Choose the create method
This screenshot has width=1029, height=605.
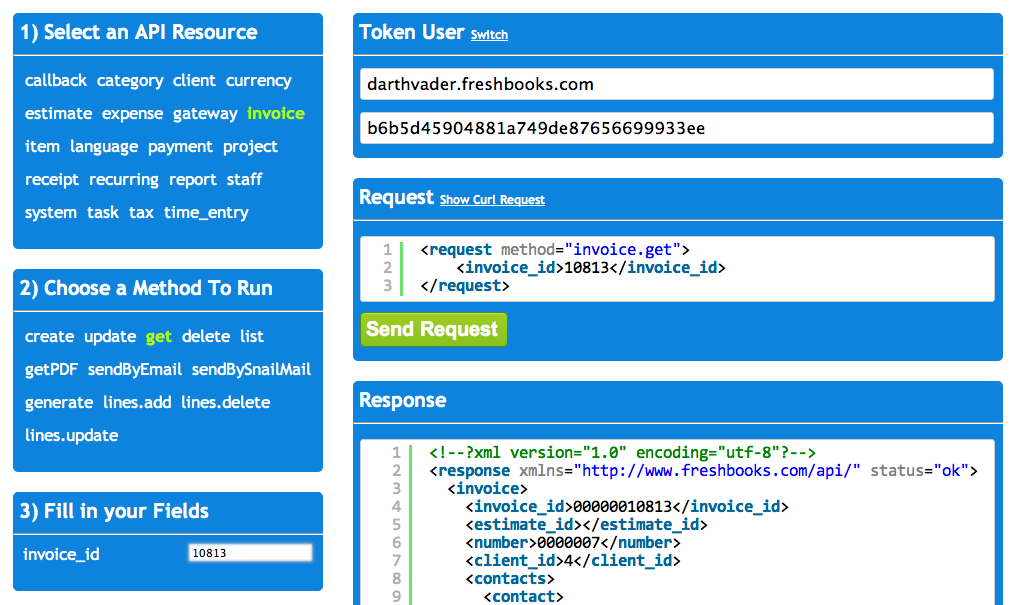tap(49, 337)
